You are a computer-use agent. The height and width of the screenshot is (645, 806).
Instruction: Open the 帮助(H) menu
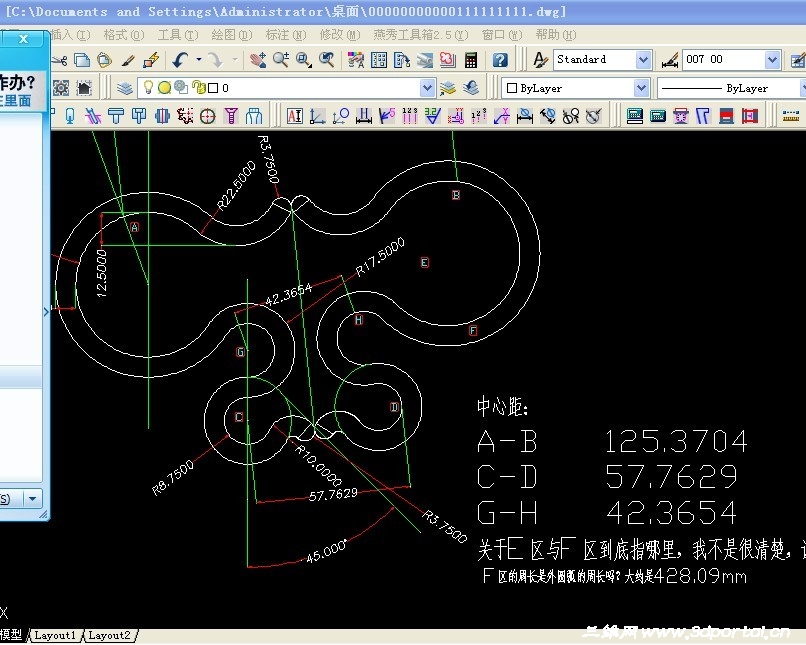pos(556,35)
